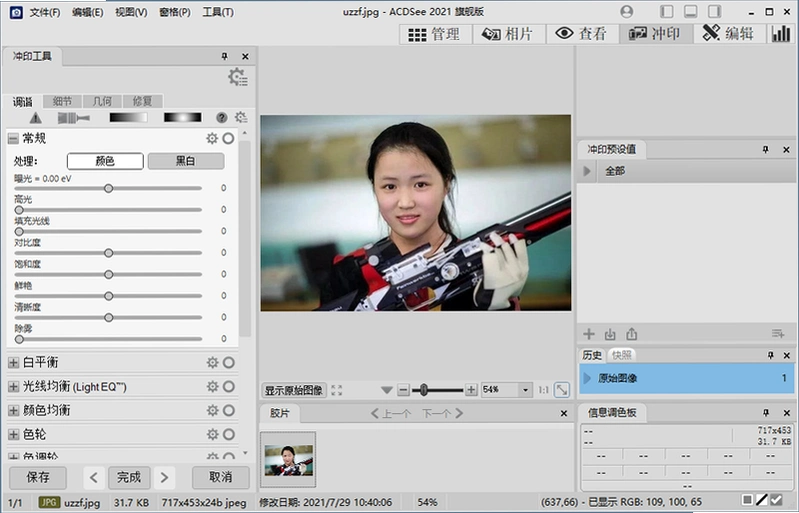
Task: Open 色轮 gear settings
Action: (212, 435)
